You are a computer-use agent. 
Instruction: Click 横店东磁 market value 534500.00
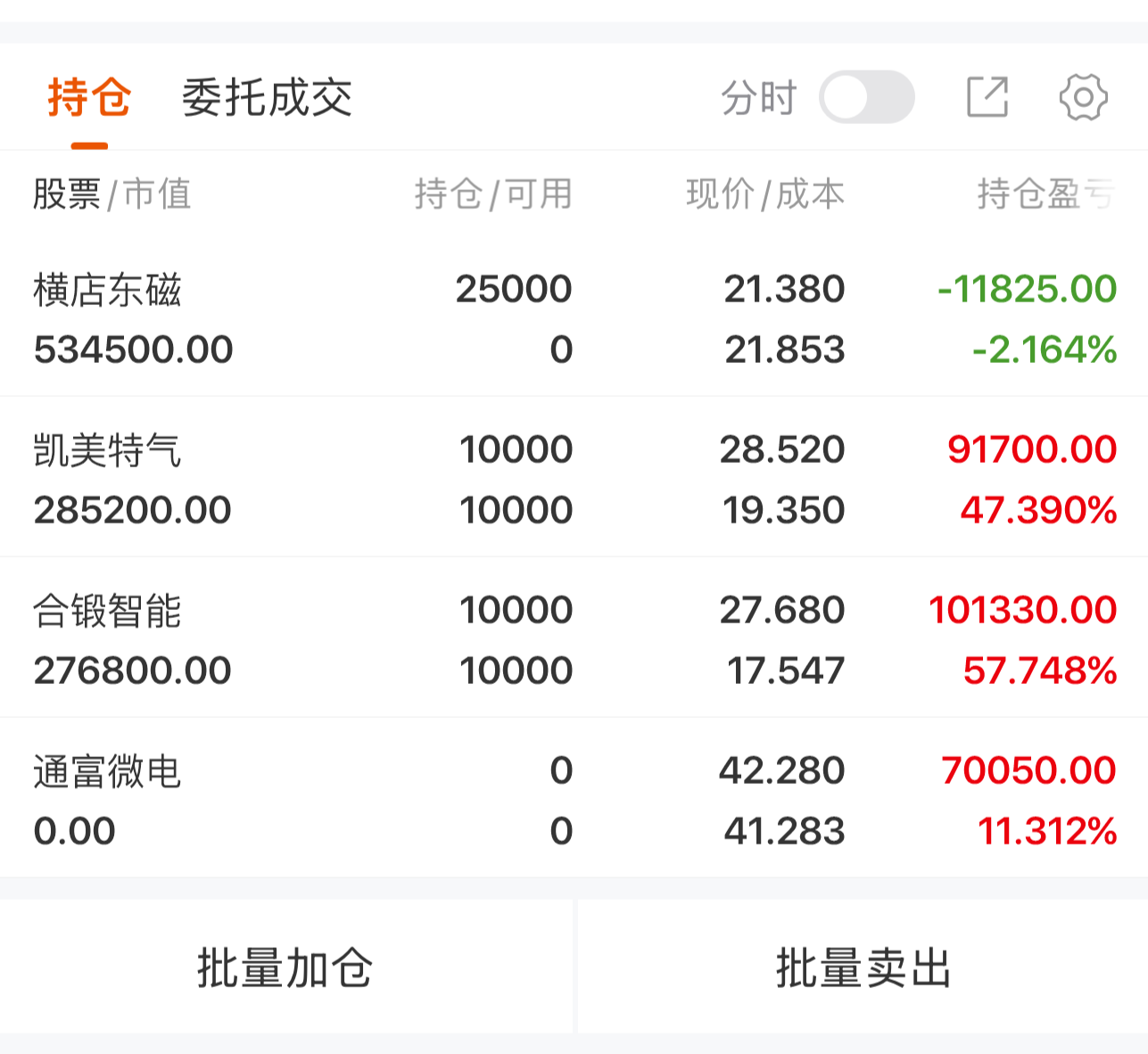tap(134, 350)
